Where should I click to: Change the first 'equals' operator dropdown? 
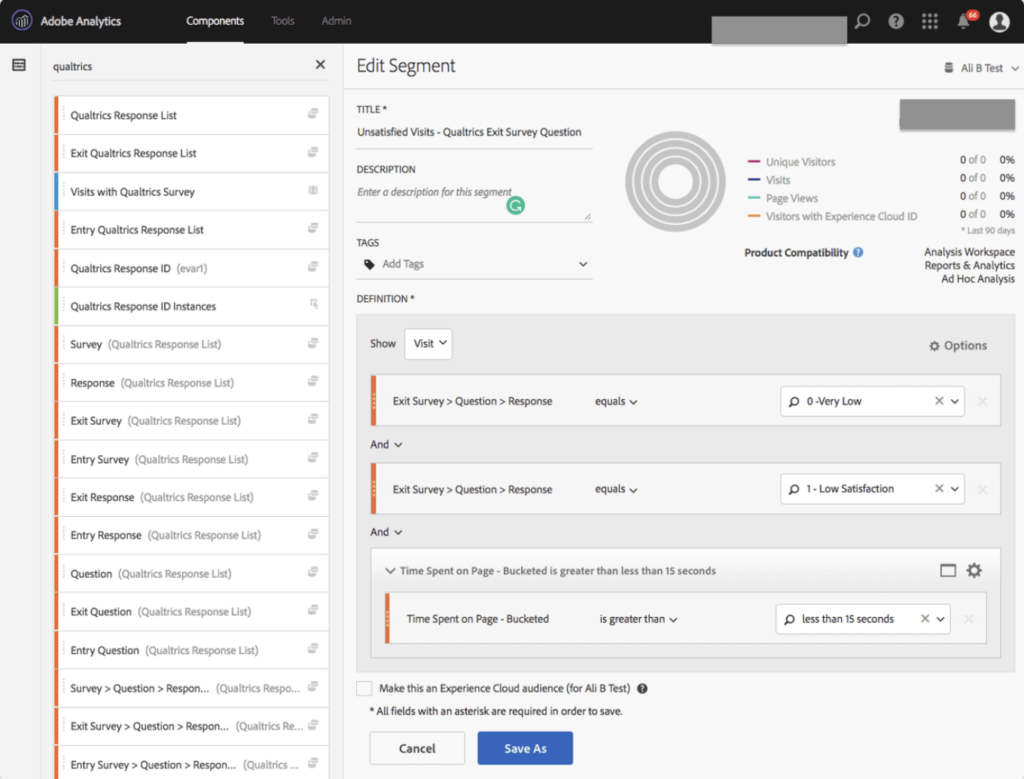(x=616, y=402)
